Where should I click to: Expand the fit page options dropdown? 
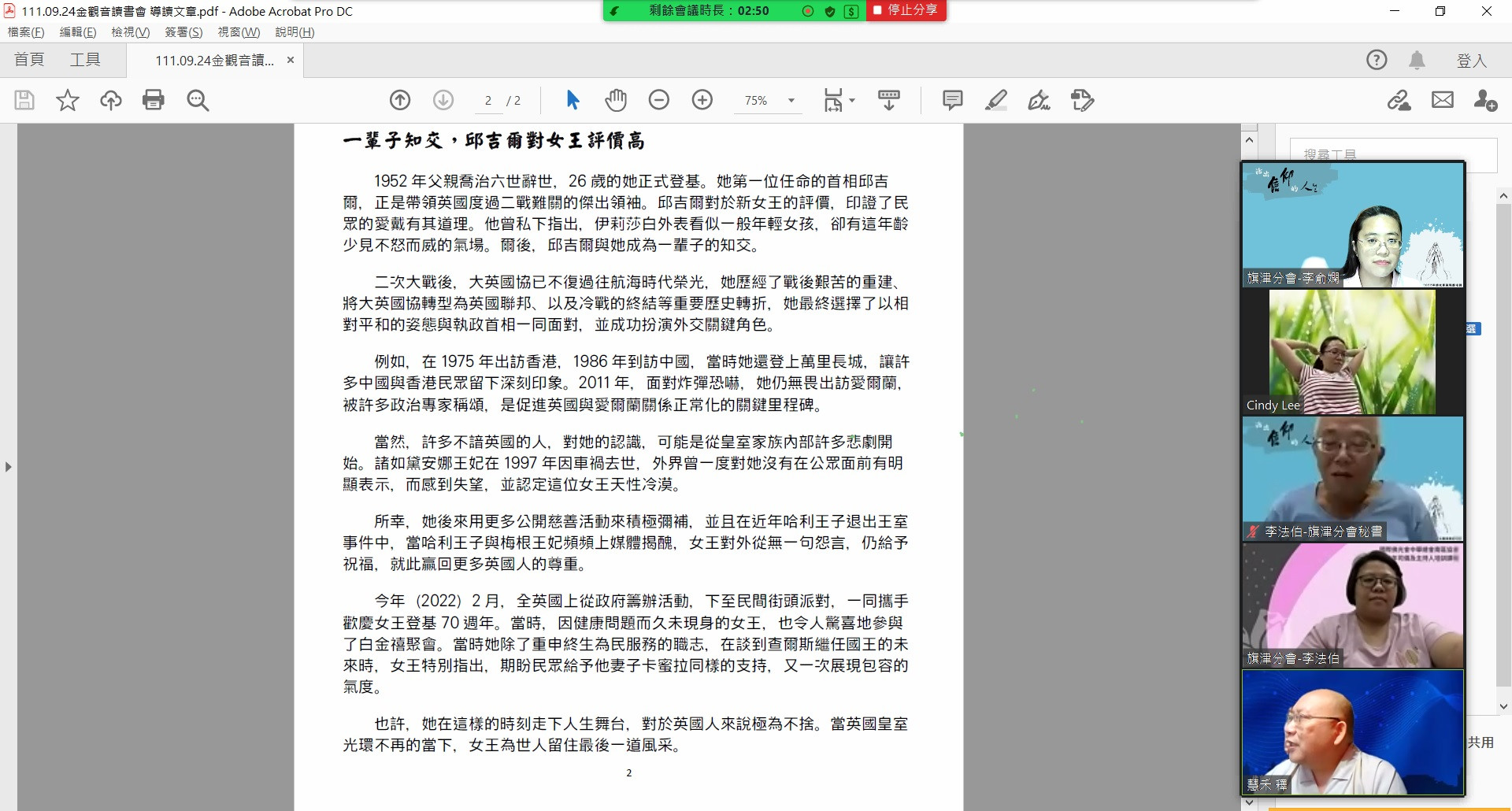pyautogui.click(x=852, y=101)
